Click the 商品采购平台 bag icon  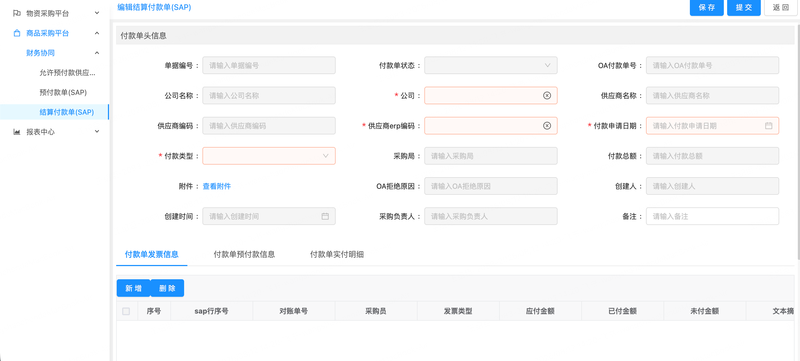click(x=17, y=33)
